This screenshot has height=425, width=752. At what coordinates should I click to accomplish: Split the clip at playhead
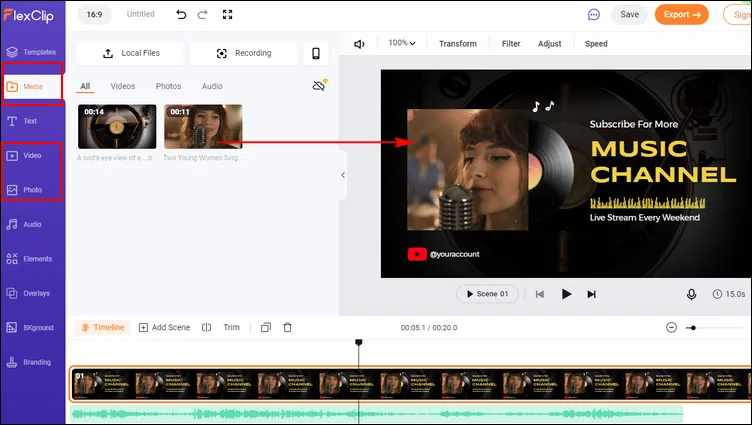point(206,328)
